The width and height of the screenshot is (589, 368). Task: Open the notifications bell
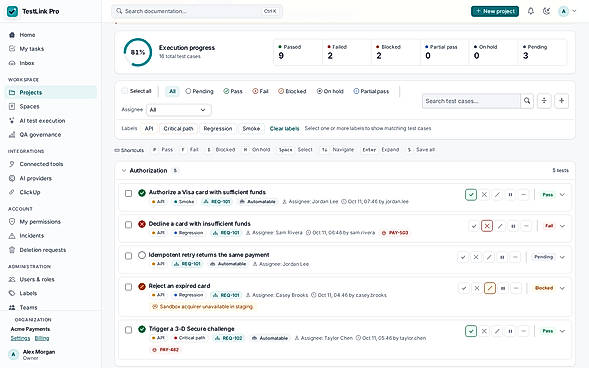pos(530,11)
